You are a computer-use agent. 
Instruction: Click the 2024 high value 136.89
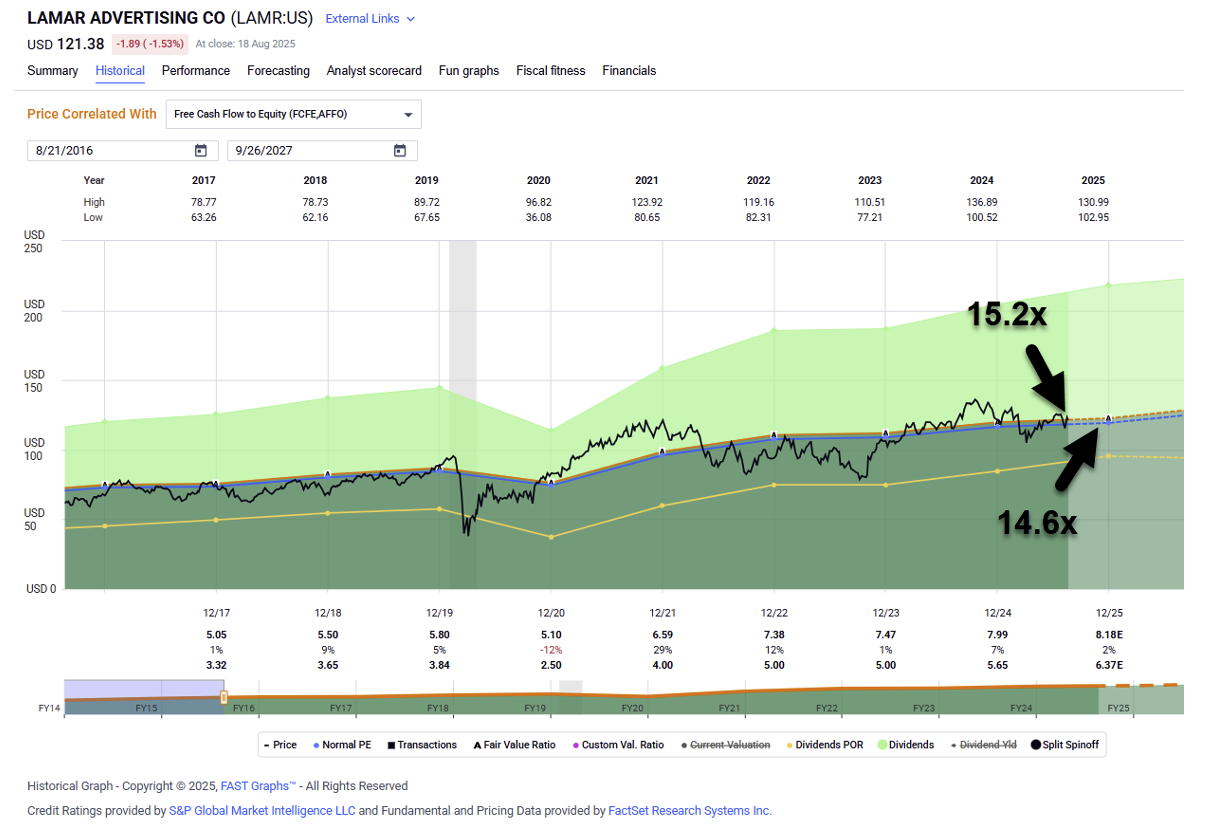point(982,202)
